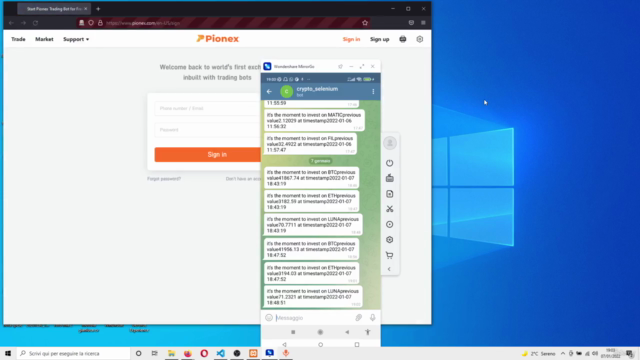
Task: Show hidden system tray icons
Action: [x=563, y=353]
